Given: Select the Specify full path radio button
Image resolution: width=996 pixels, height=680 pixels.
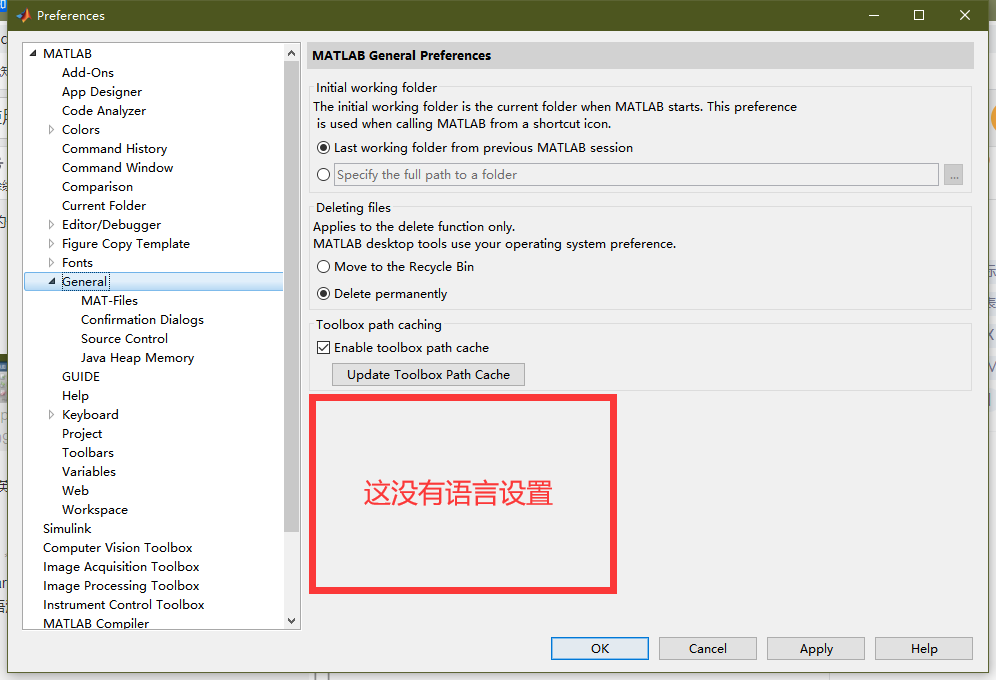Looking at the screenshot, I should (x=323, y=175).
